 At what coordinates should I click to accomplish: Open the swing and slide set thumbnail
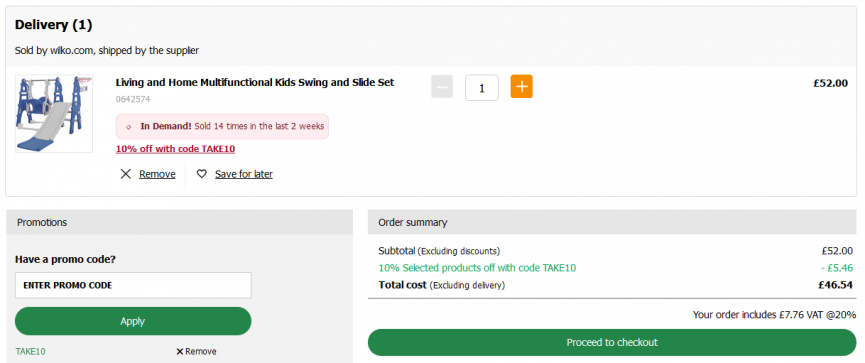click(x=54, y=114)
